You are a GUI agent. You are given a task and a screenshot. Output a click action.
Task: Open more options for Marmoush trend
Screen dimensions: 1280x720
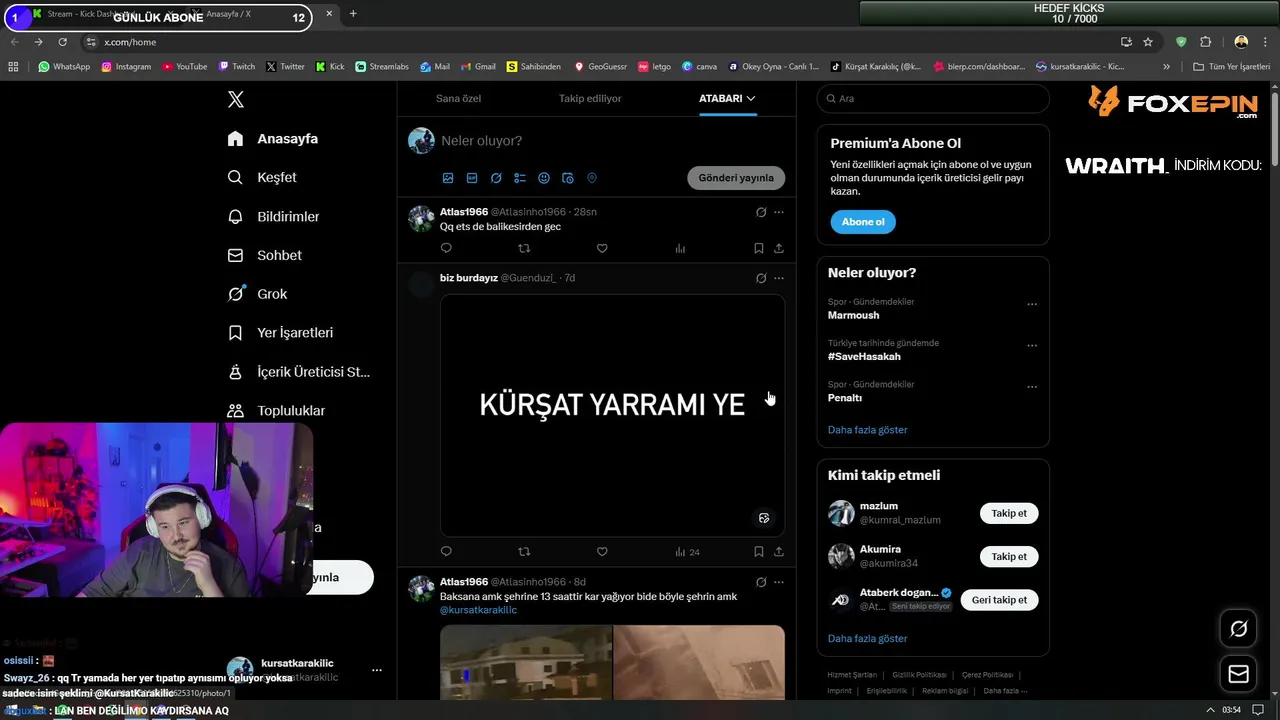[1032, 304]
